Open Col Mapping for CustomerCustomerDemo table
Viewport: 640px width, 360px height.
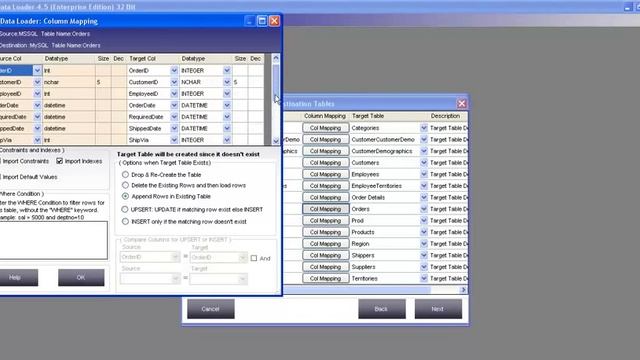click(x=325, y=140)
